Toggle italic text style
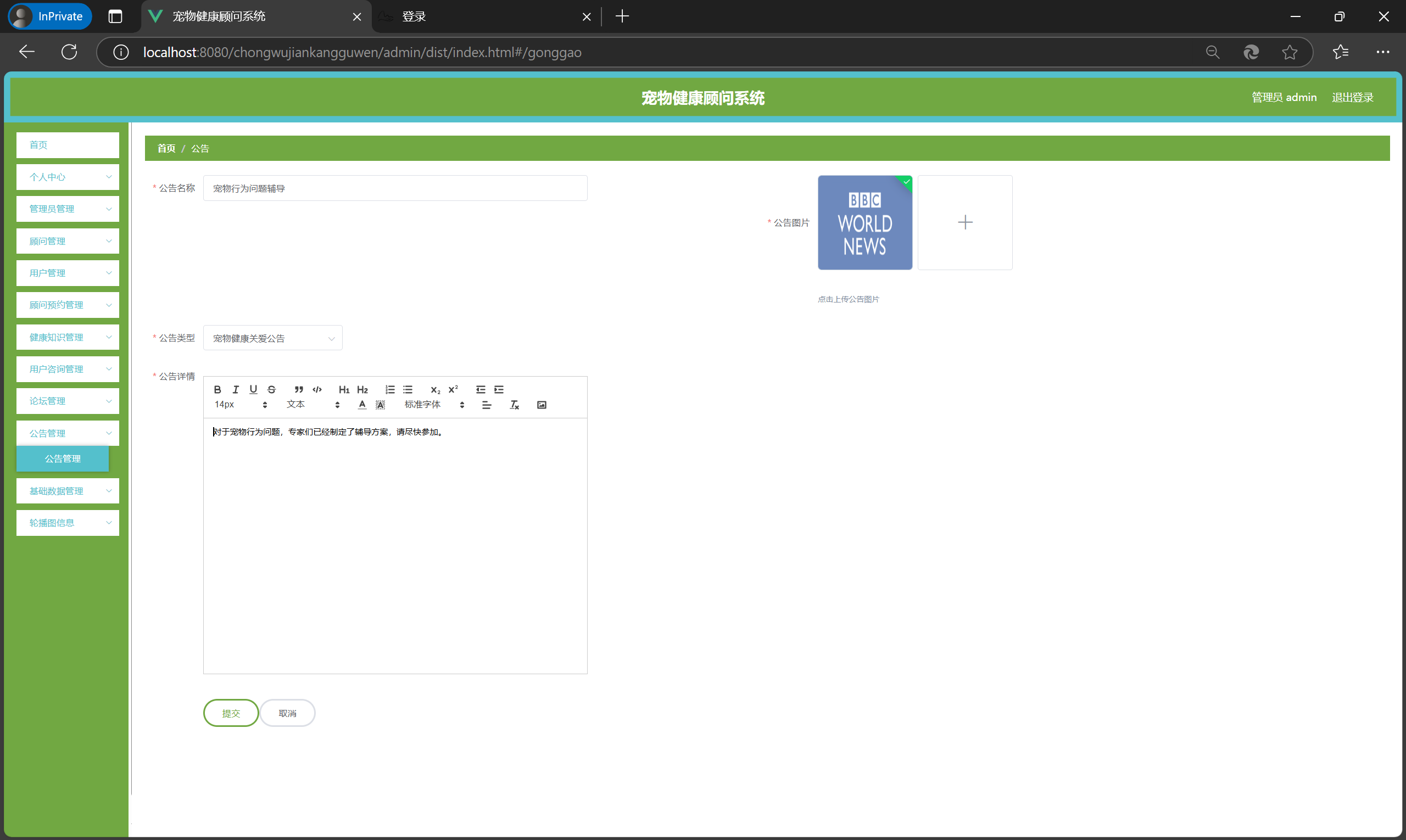The width and height of the screenshot is (1406, 840). point(236,389)
